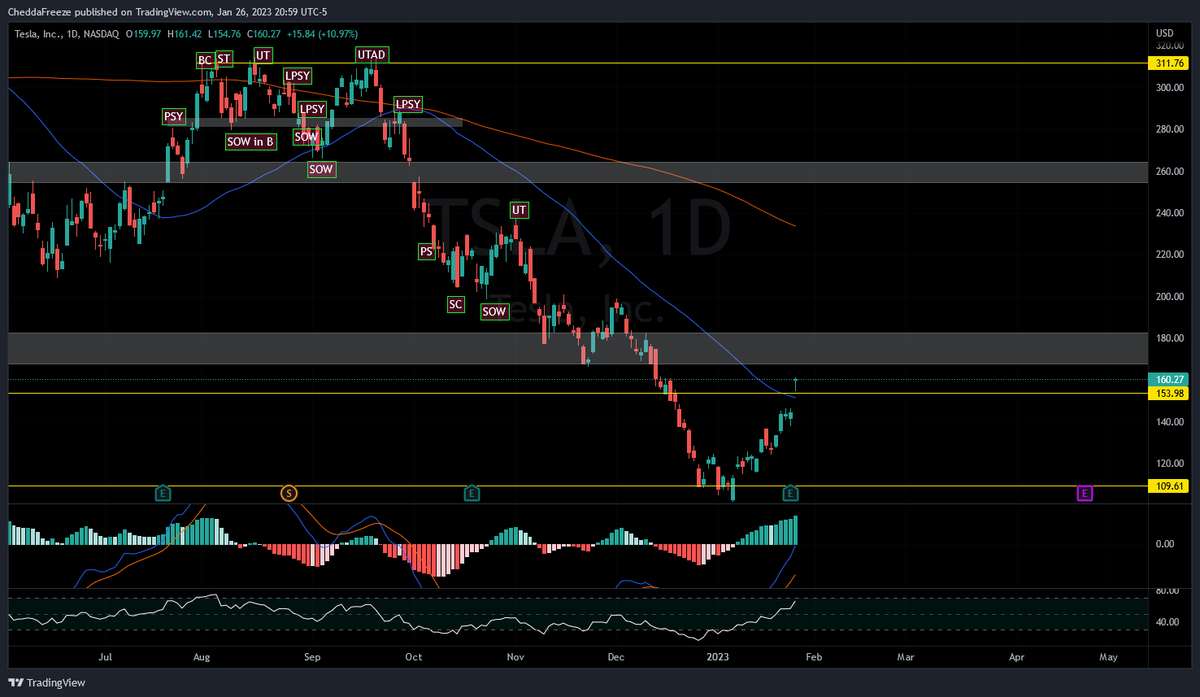Click the 160.27 current price label
Screen dimensions: 1200x697
[x=1169, y=380]
